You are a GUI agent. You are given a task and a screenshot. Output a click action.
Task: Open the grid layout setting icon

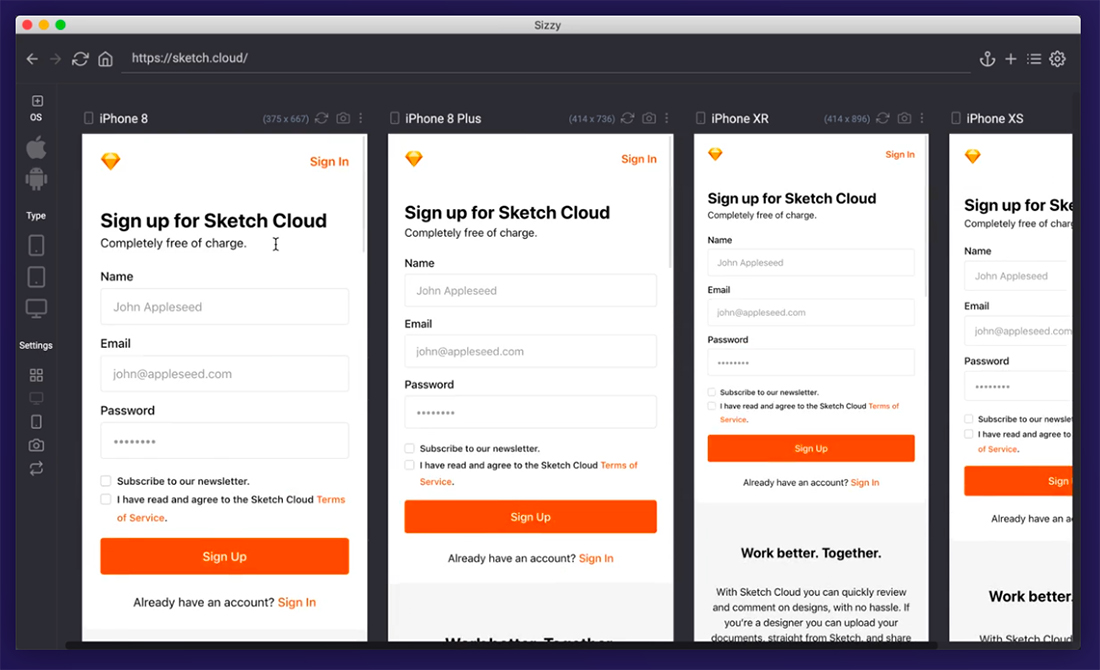tap(36, 375)
